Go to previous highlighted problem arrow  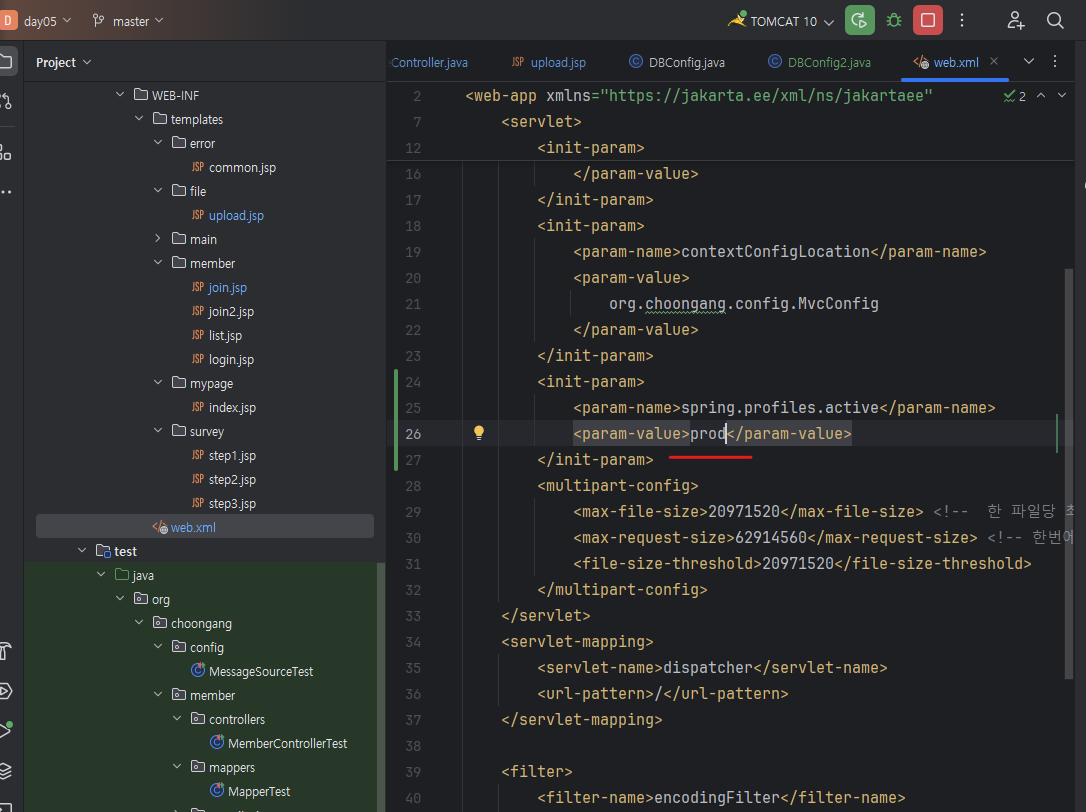click(1041, 96)
